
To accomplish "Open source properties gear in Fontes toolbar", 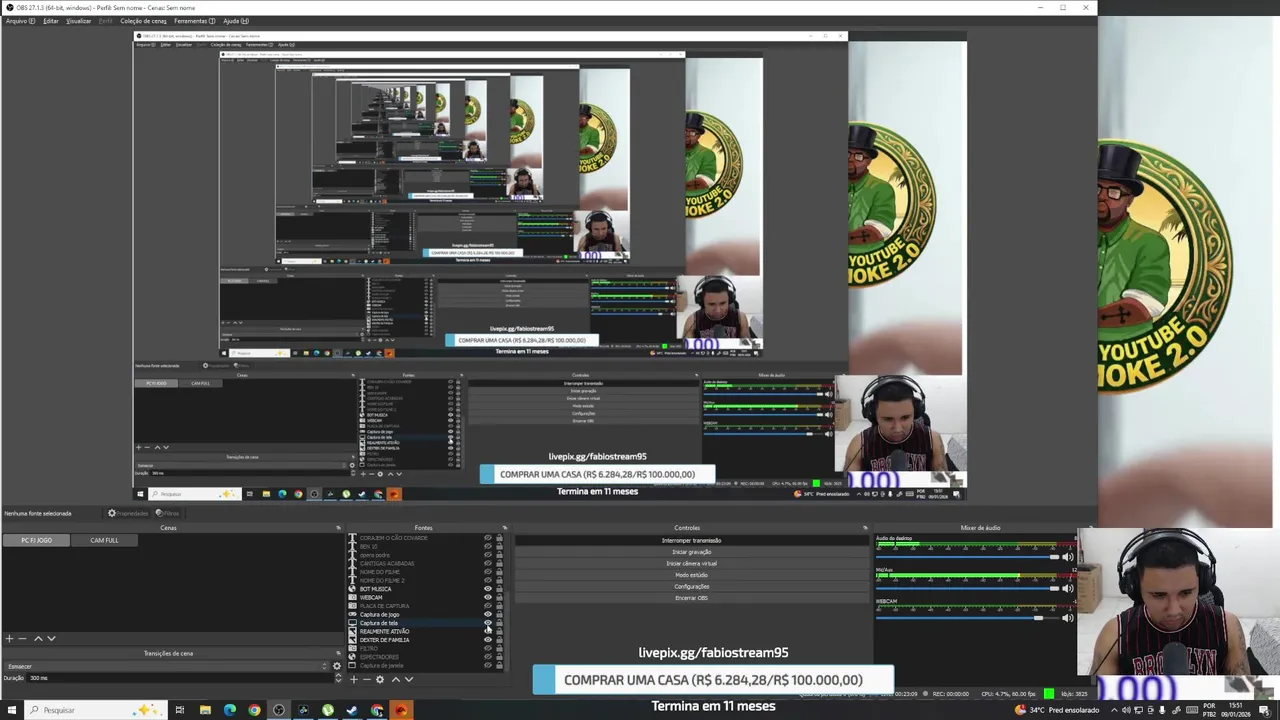I will click(380, 679).
